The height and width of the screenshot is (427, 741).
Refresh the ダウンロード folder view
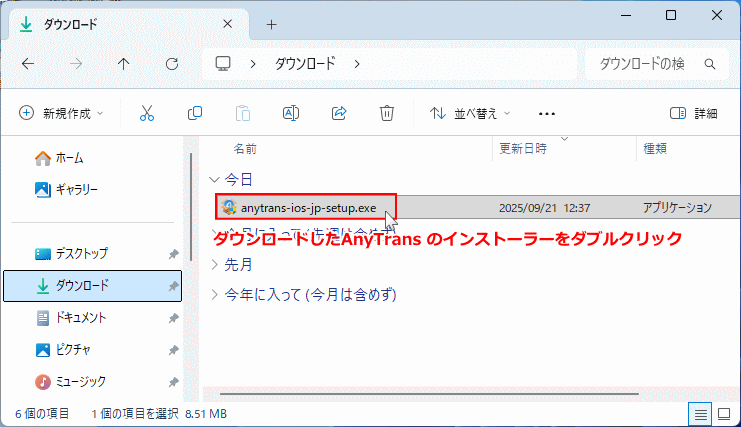coord(172,64)
